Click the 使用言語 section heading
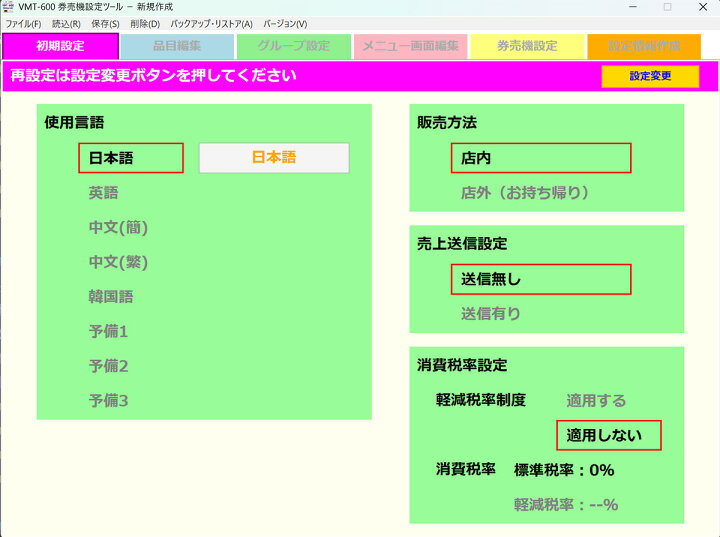 click(x=74, y=123)
